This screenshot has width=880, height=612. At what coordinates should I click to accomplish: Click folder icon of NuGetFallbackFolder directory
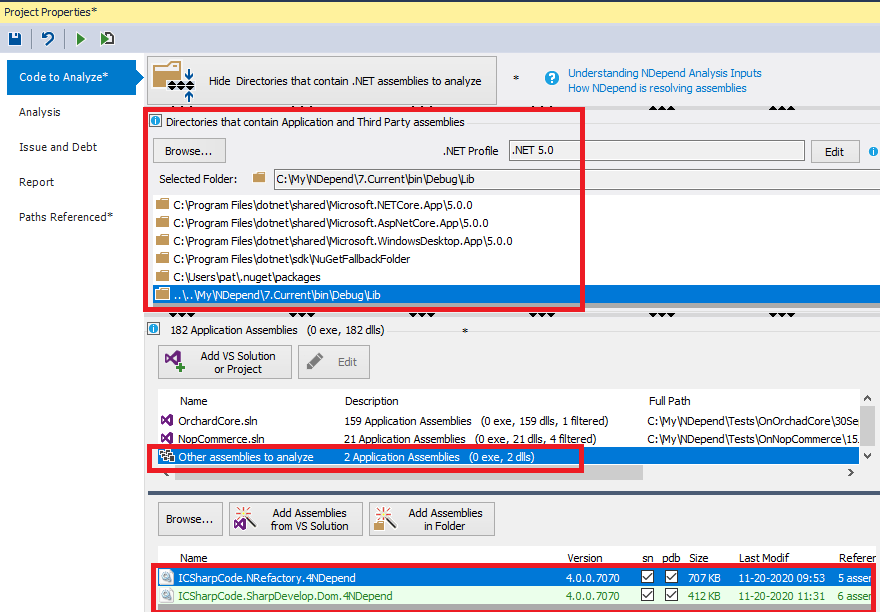click(x=163, y=258)
